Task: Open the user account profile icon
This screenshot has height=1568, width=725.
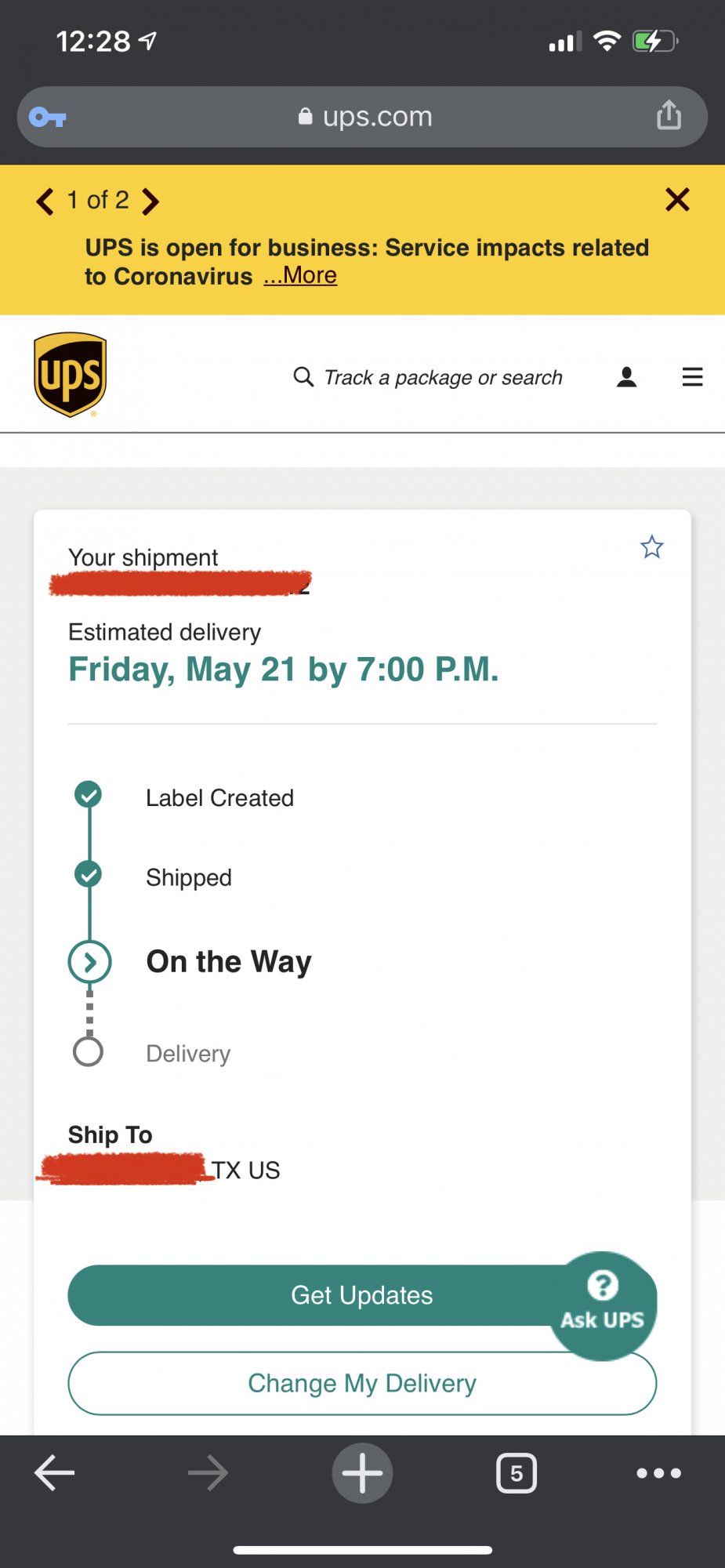Action: click(x=626, y=377)
